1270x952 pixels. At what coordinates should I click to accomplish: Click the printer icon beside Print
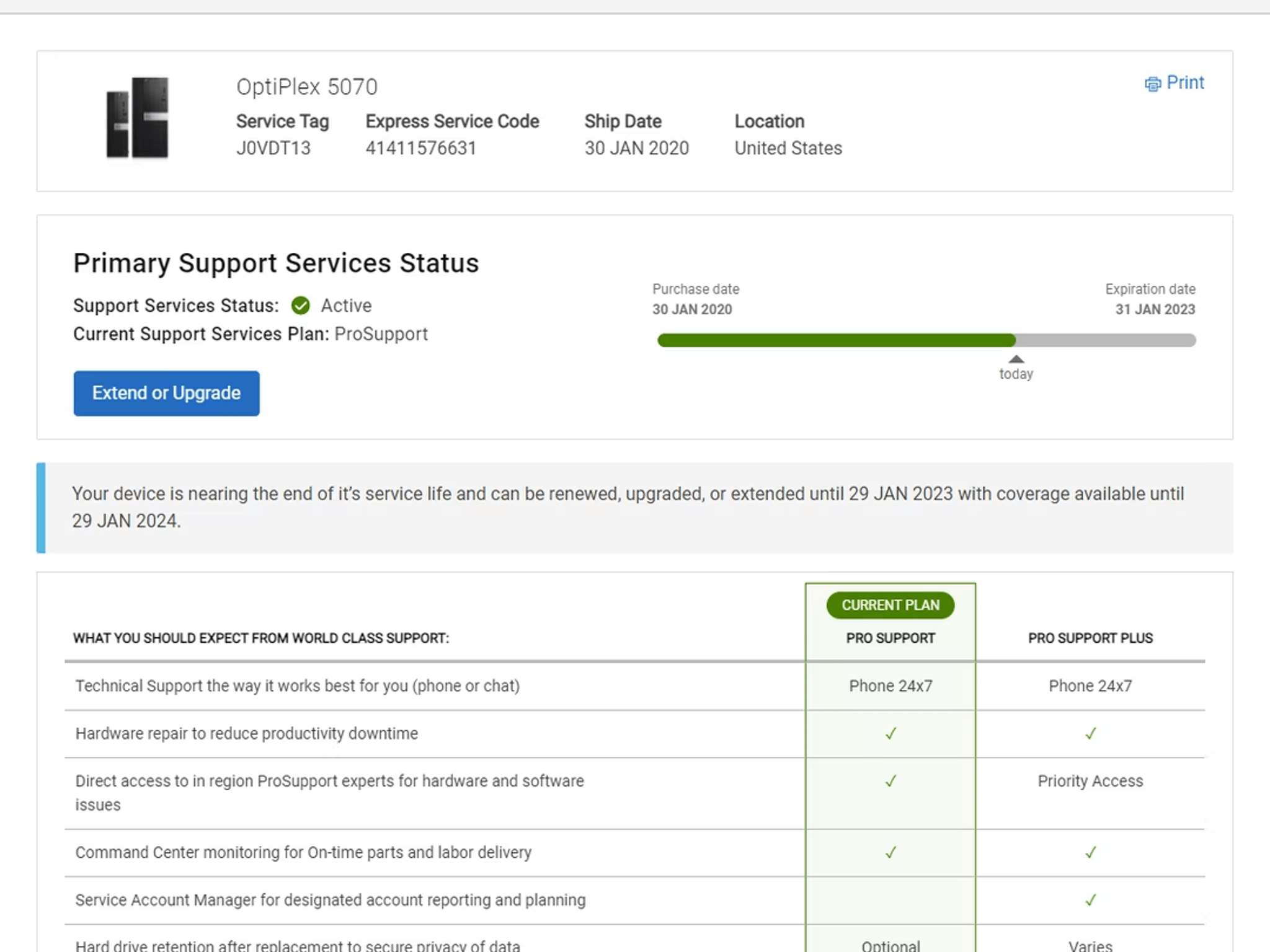point(1152,84)
